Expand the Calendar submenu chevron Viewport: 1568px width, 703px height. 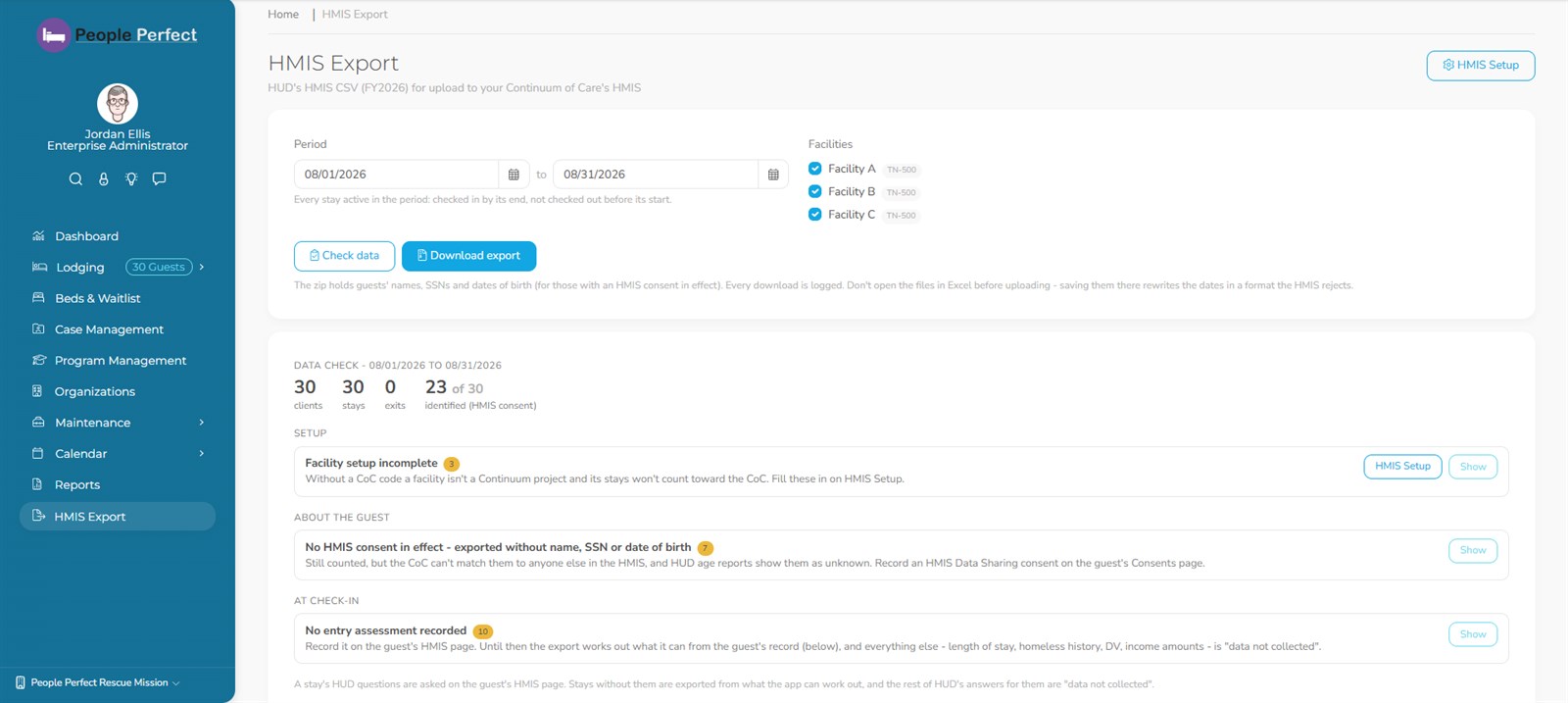point(202,453)
